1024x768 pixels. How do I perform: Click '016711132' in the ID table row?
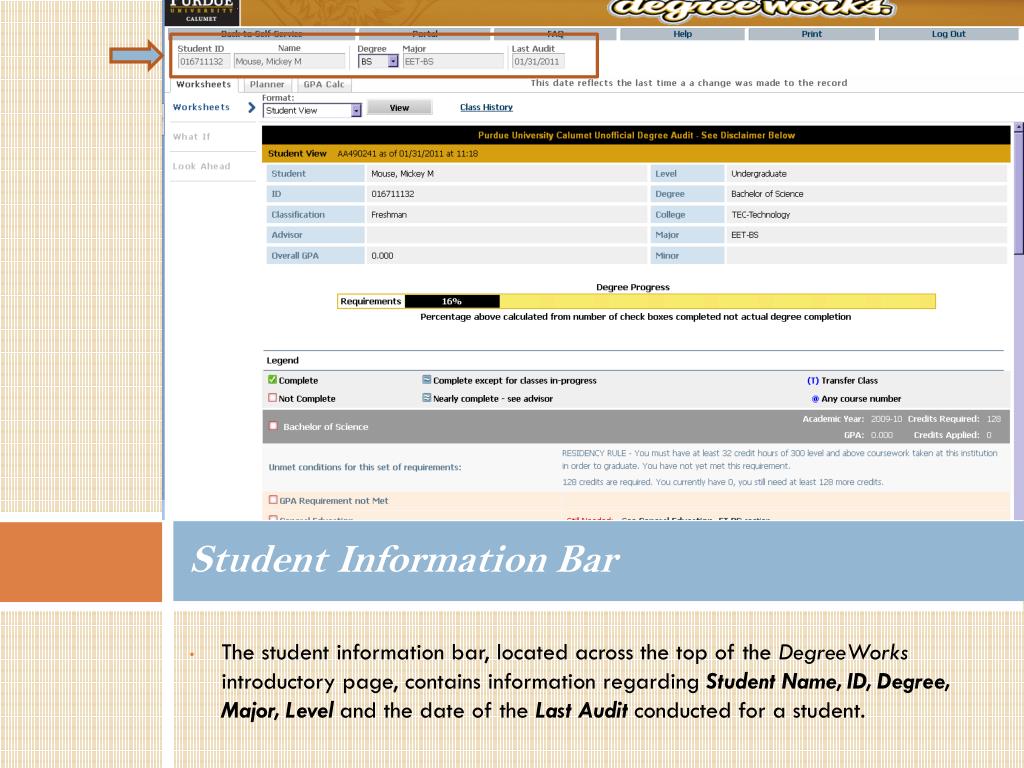392,194
